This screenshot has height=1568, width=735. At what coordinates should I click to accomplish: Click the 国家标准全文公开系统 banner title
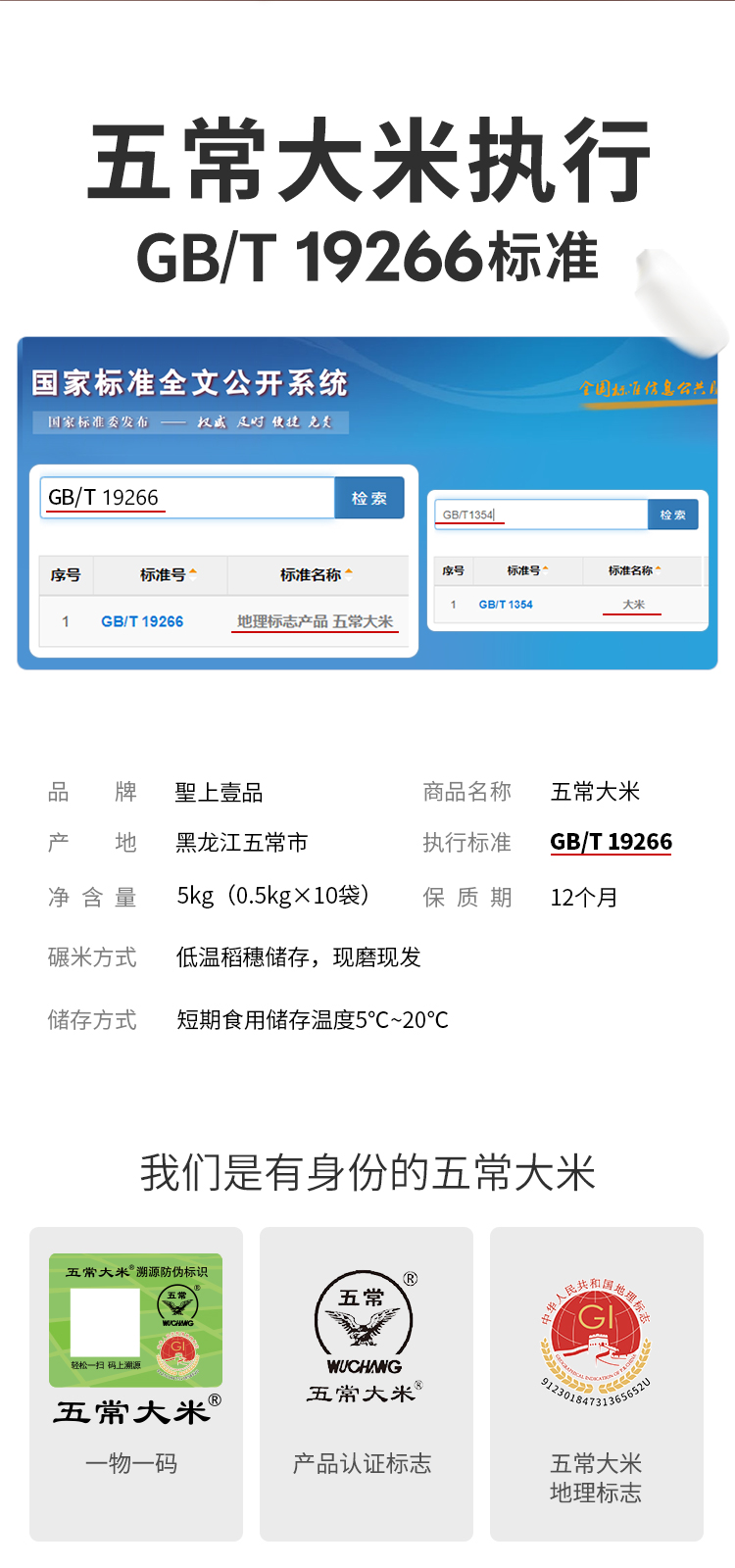pyautogui.click(x=190, y=383)
